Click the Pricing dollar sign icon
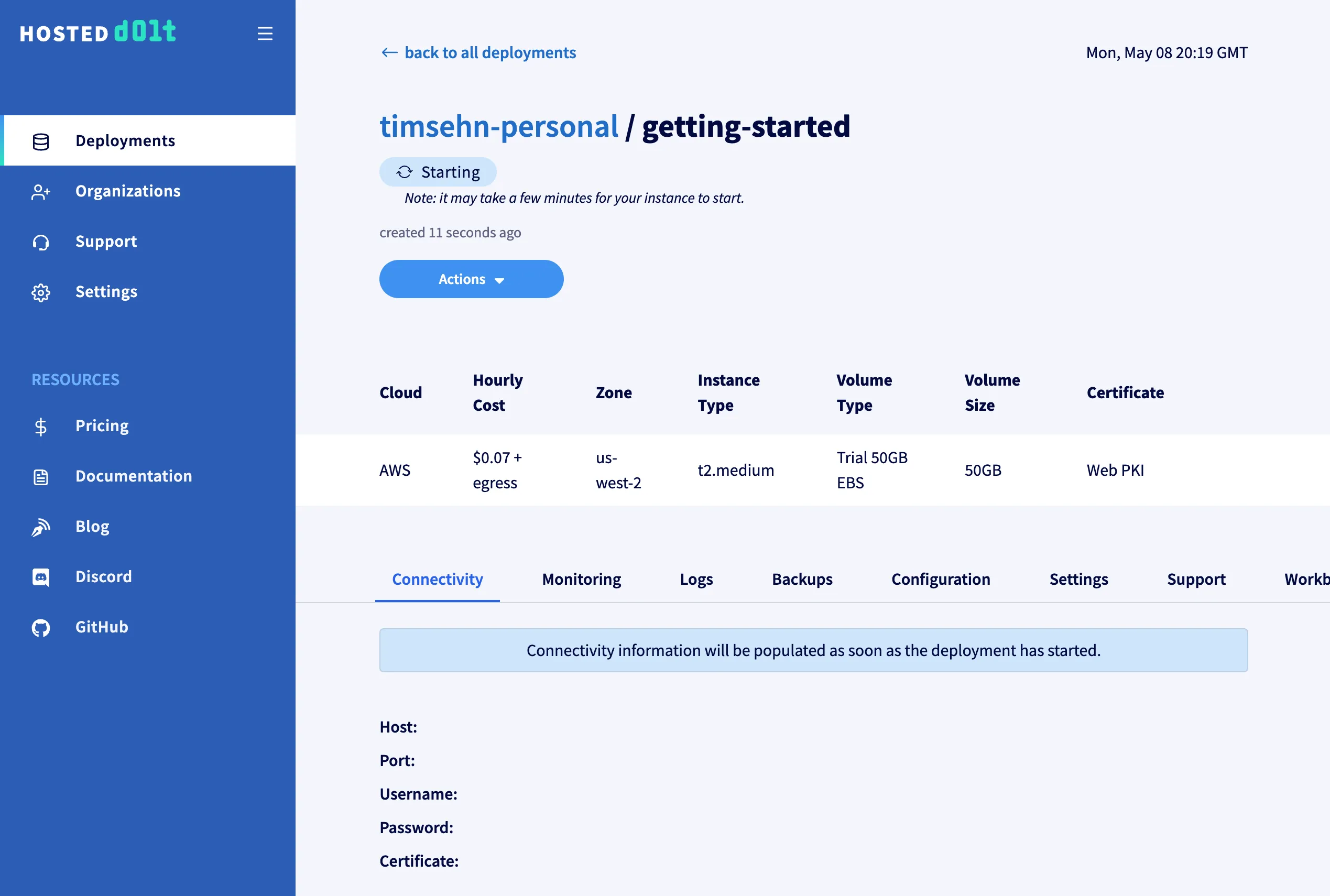The width and height of the screenshot is (1330, 896). [40, 427]
